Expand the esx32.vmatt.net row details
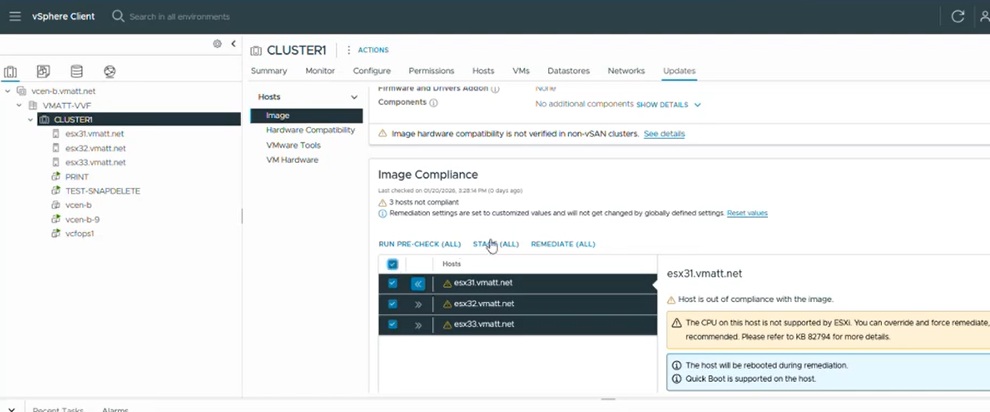 (418, 304)
